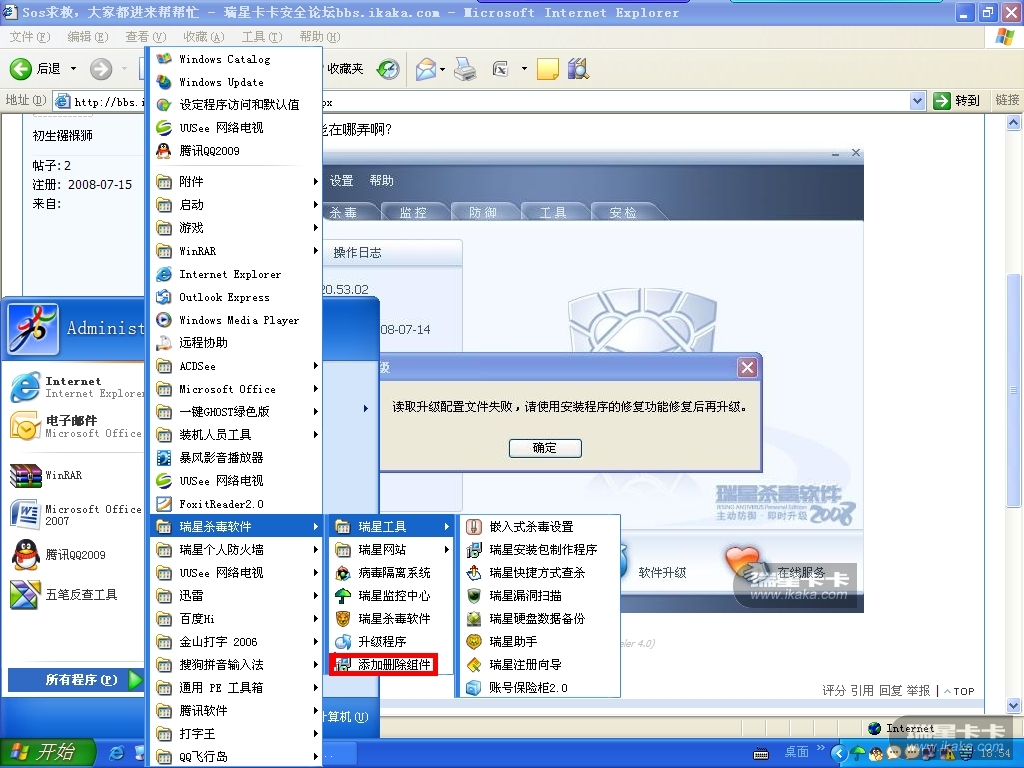The width and height of the screenshot is (1024, 768).
Task: Open Microsoft Office 2007 pinned Start item
Action: pyautogui.click(x=74, y=515)
